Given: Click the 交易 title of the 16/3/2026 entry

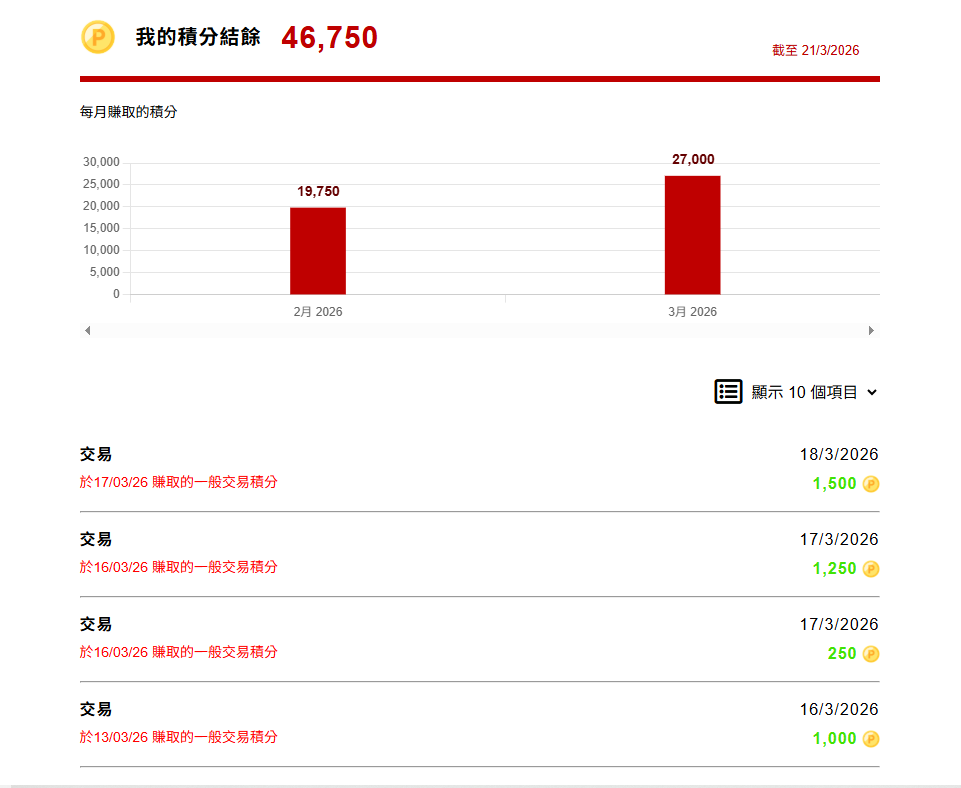Looking at the screenshot, I should click(x=96, y=710).
